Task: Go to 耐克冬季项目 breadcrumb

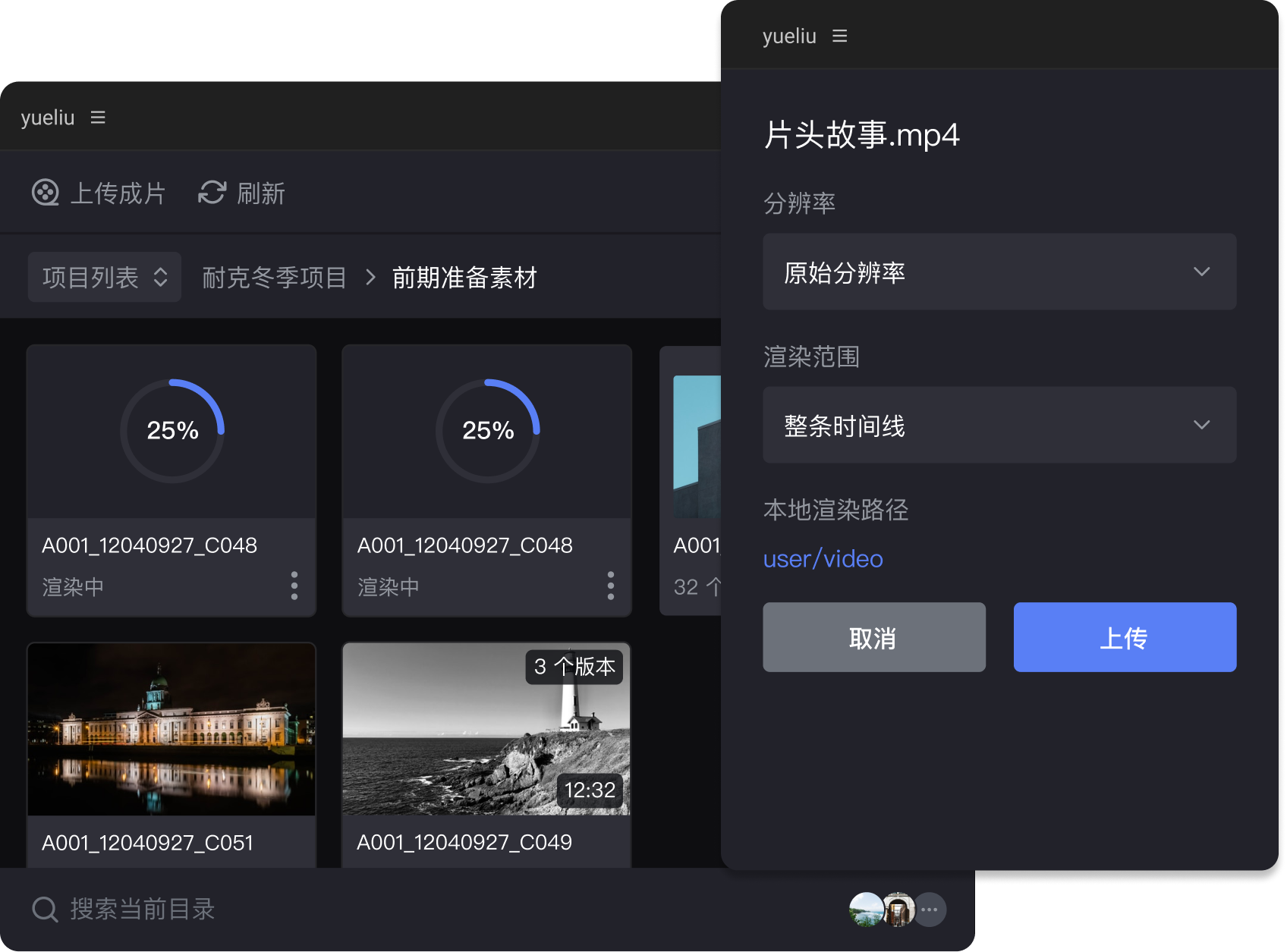Action: (x=274, y=278)
